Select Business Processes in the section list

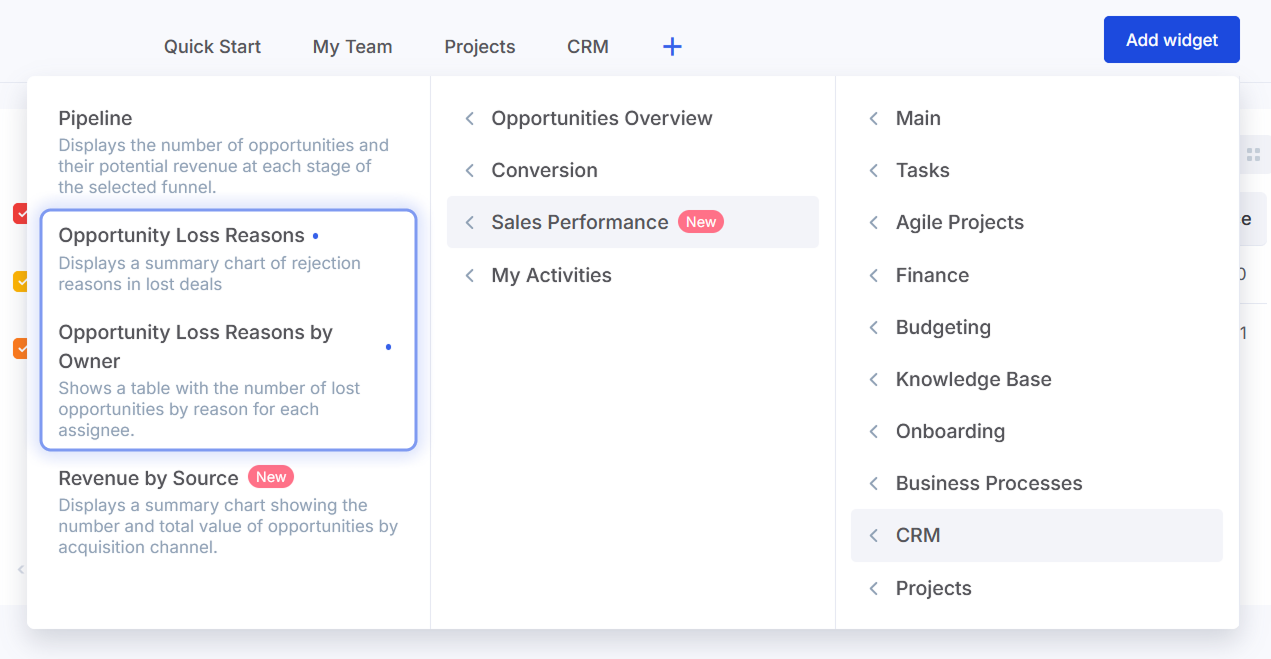click(988, 484)
